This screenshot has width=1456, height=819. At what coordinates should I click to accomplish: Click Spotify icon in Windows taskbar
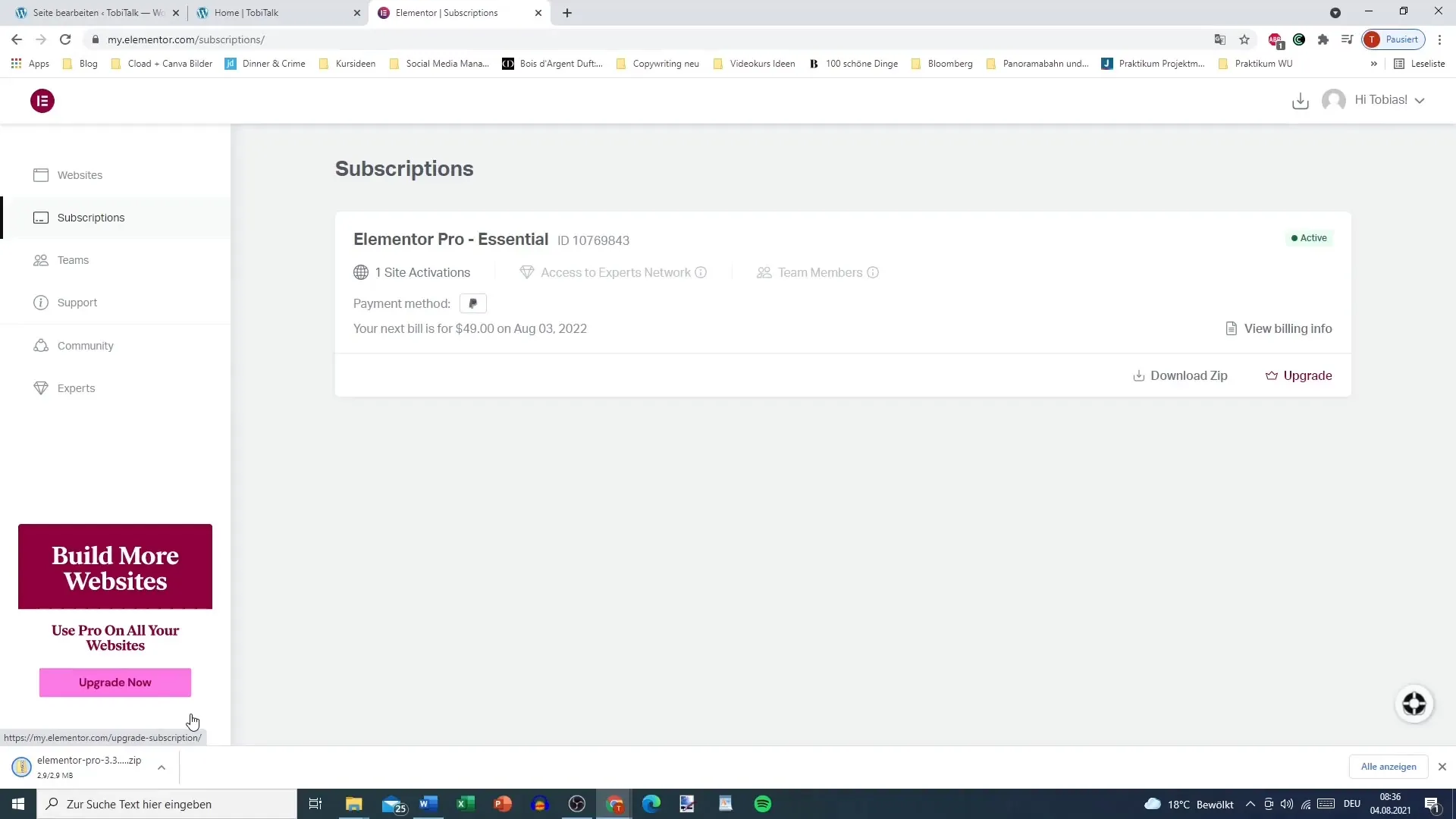click(764, 804)
